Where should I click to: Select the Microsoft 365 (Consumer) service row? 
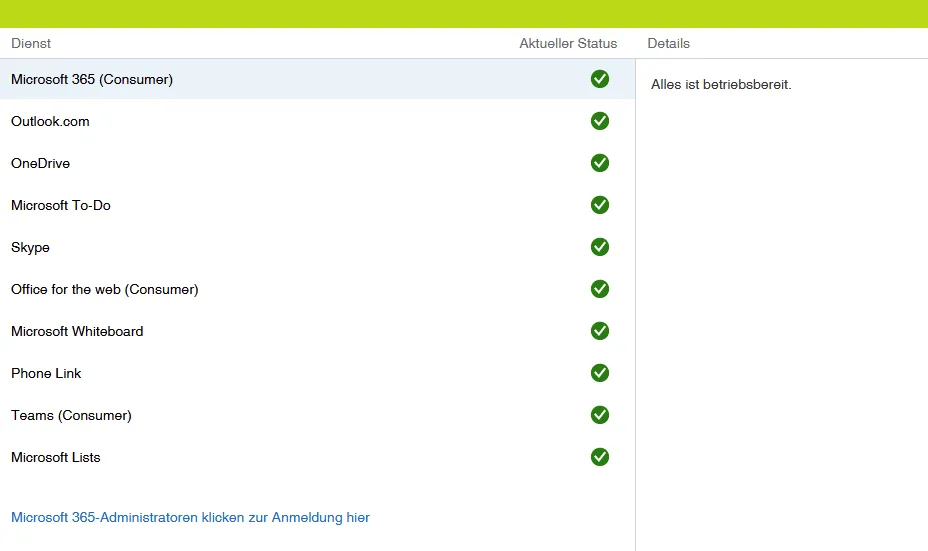317,79
